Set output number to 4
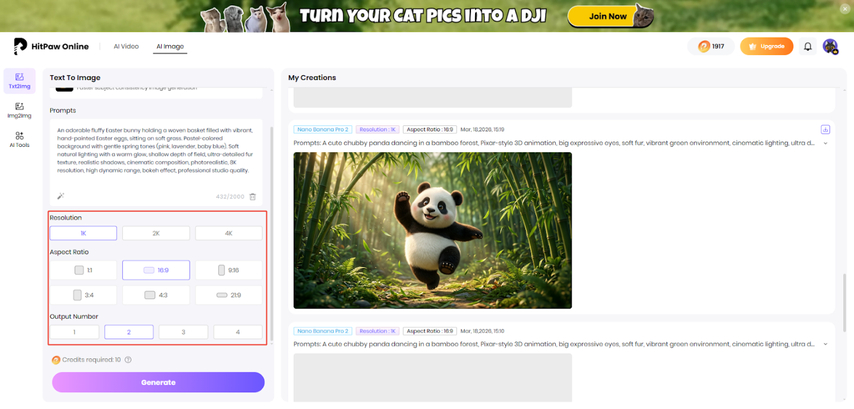Viewport: 854px width, 409px height. pyautogui.click(x=237, y=332)
